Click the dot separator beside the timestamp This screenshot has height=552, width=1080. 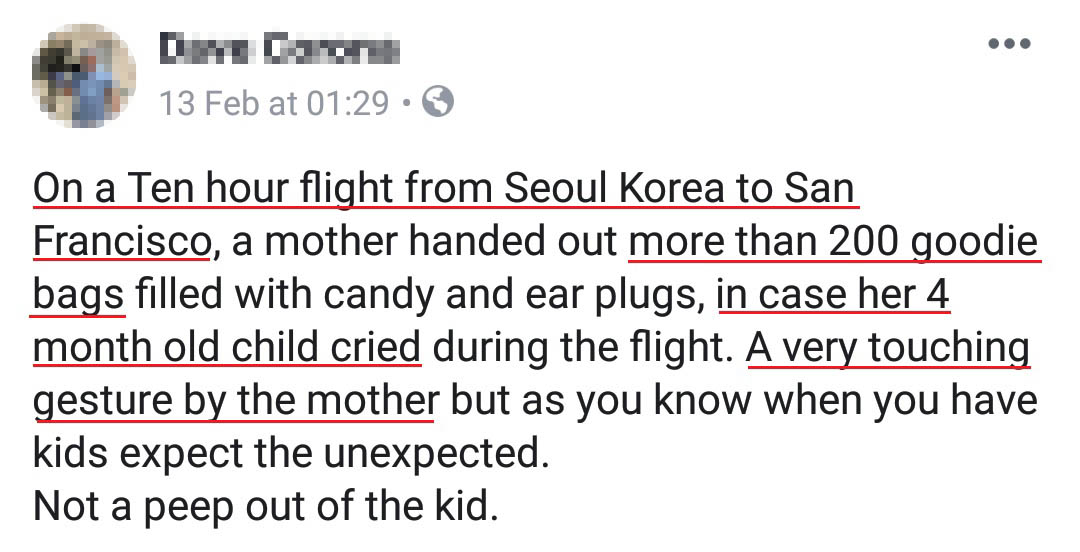tap(404, 102)
